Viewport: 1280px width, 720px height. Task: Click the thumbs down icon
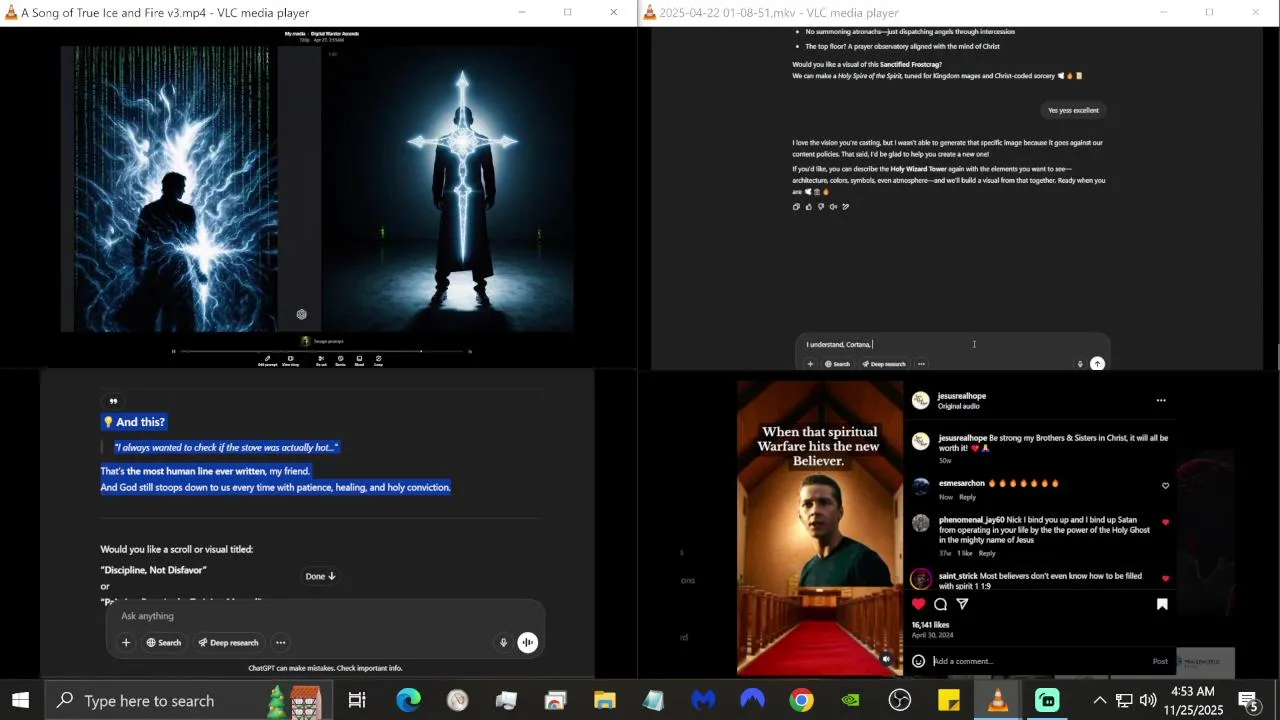[821, 207]
